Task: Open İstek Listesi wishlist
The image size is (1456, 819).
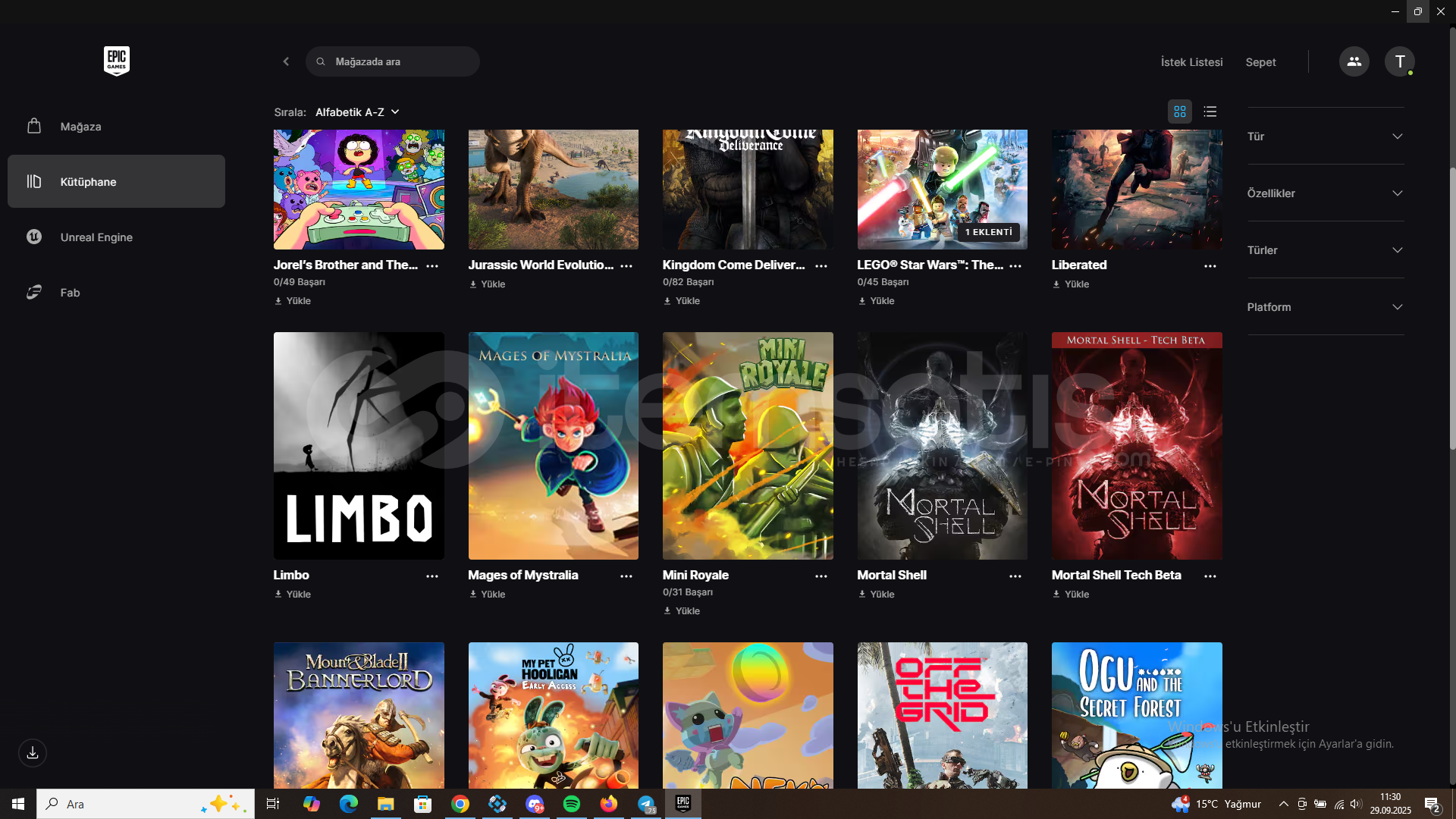Action: (x=1191, y=62)
